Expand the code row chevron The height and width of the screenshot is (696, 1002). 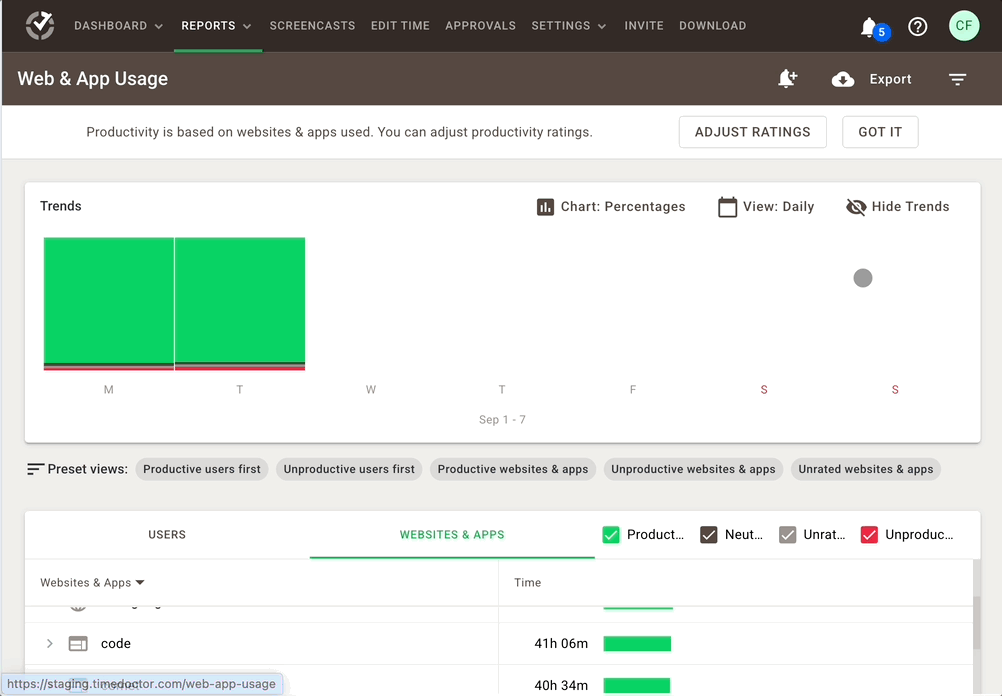(49, 644)
